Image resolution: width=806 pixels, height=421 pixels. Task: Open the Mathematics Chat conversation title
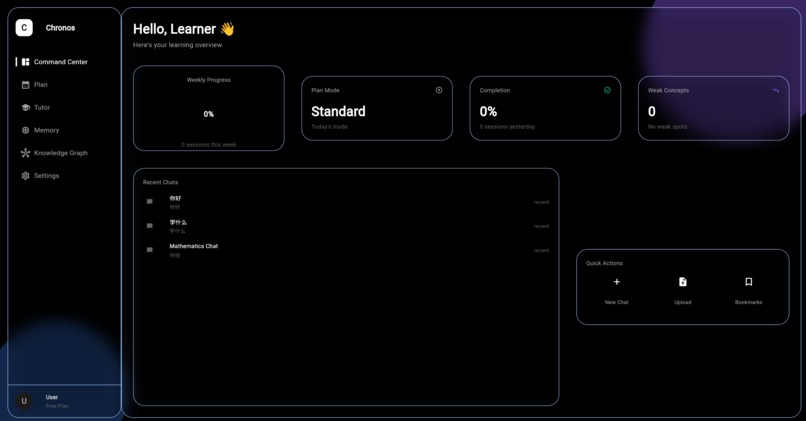click(x=194, y=246)
